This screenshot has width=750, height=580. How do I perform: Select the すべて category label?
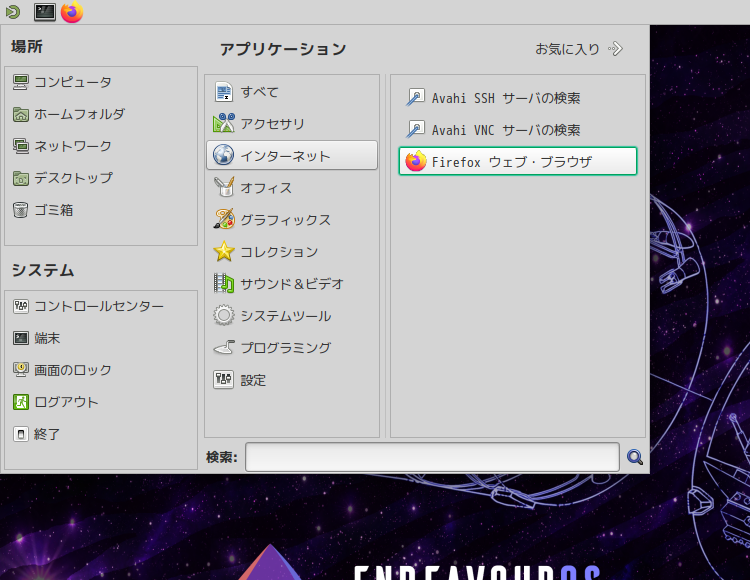coord(260,92)
